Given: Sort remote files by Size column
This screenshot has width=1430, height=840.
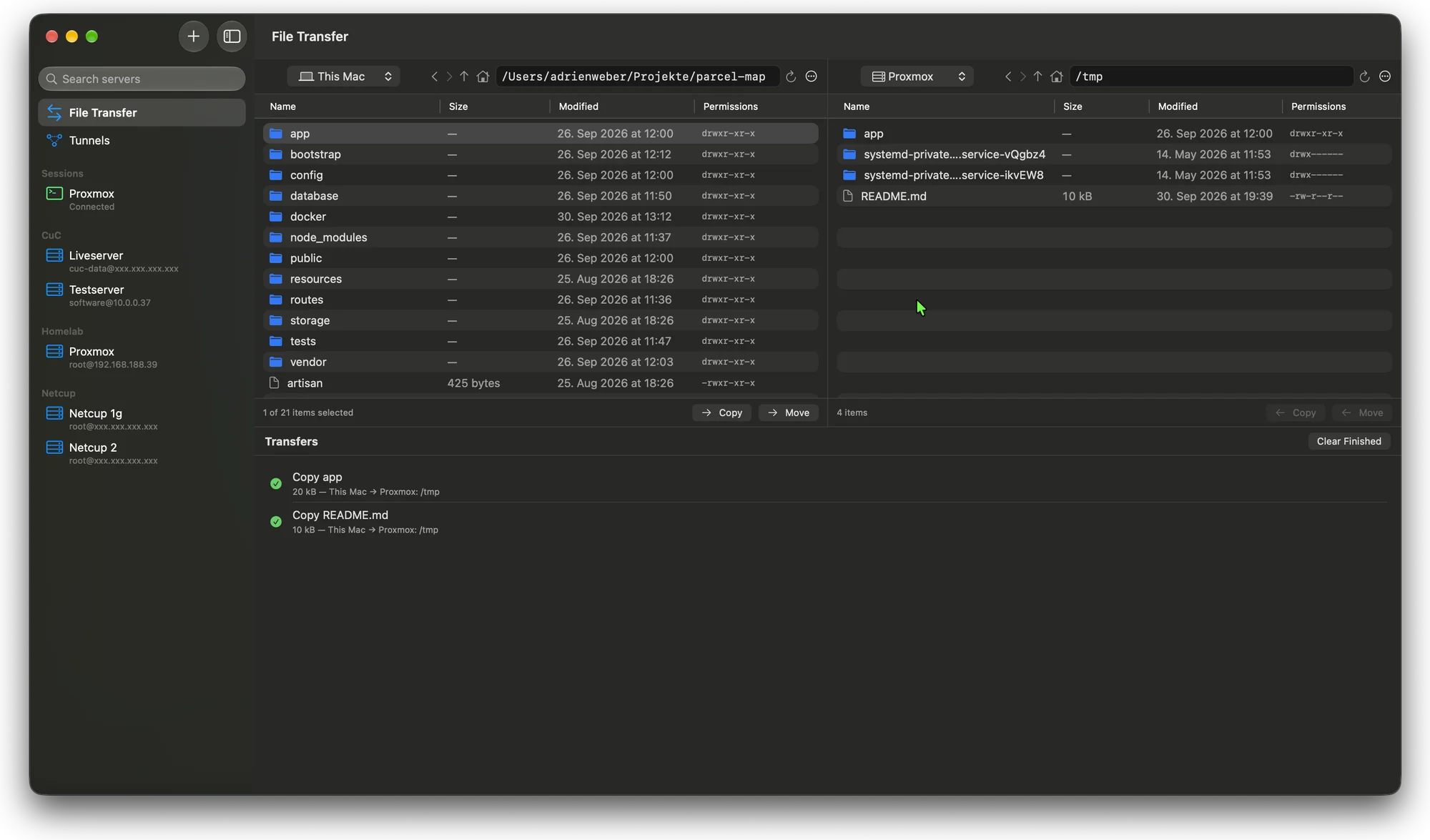Looking at the screenshot, I should (1101, 107).
